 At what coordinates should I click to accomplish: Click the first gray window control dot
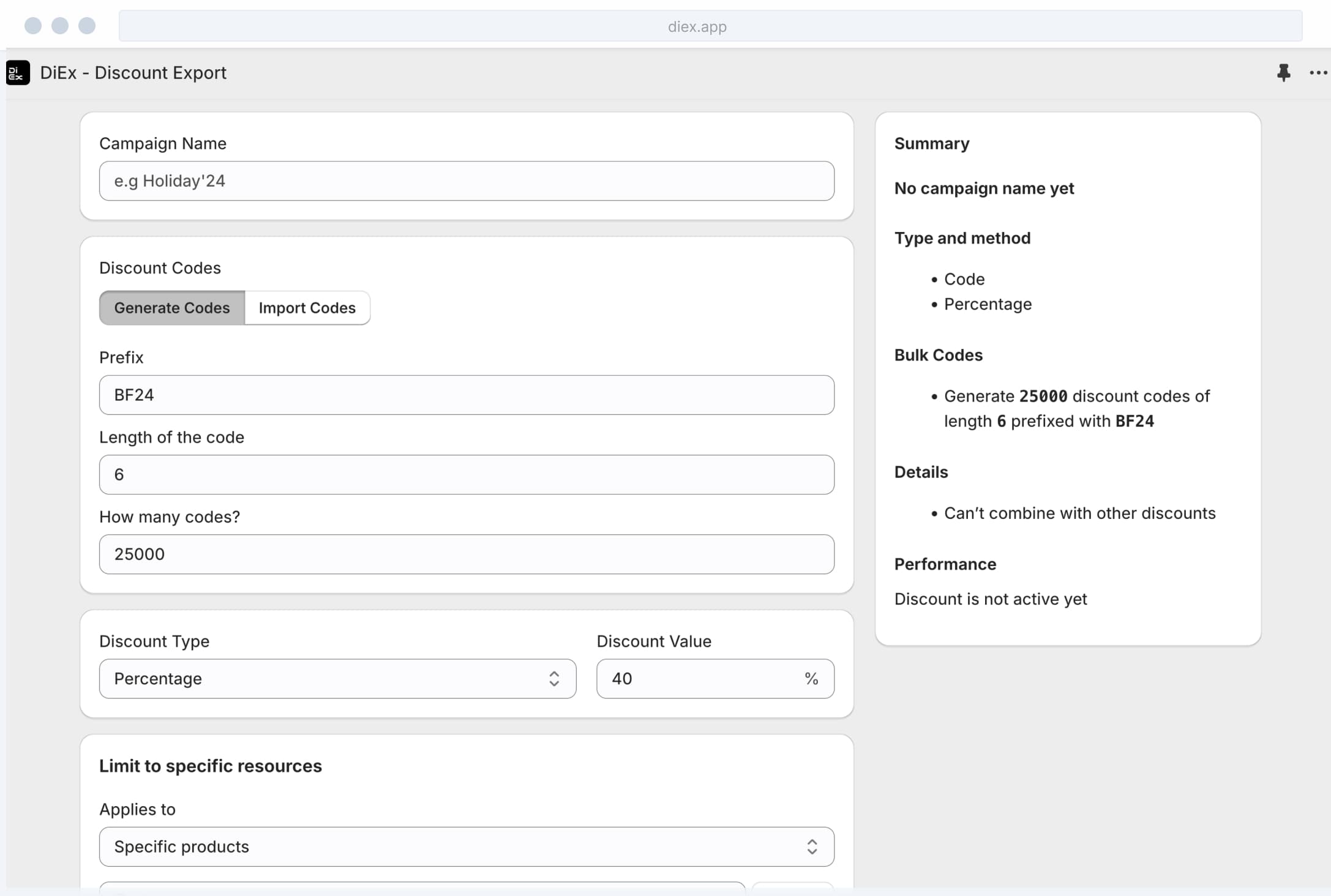(33, 26)
